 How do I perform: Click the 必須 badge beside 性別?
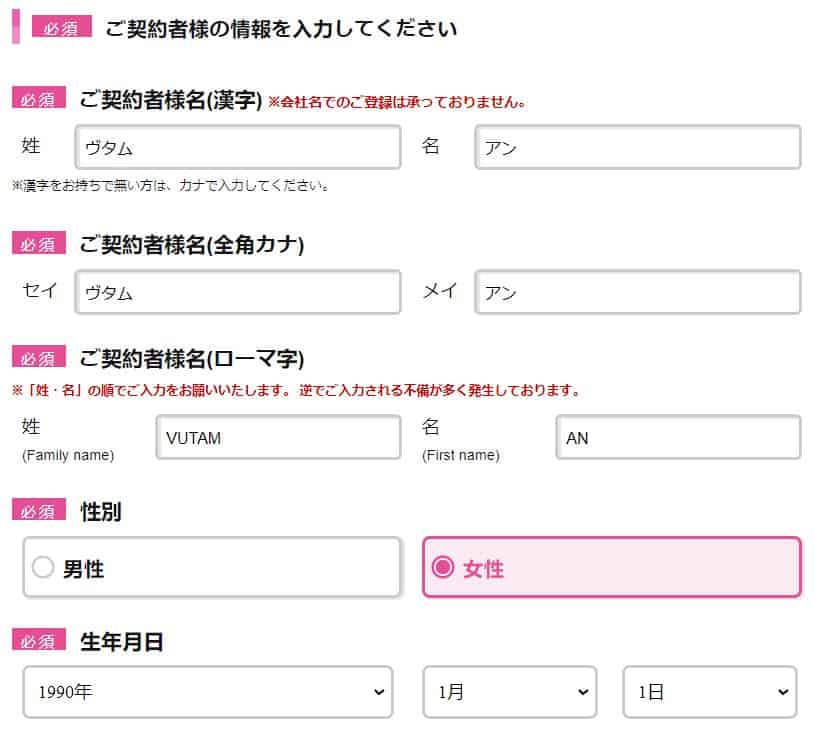tap(38, 511)
